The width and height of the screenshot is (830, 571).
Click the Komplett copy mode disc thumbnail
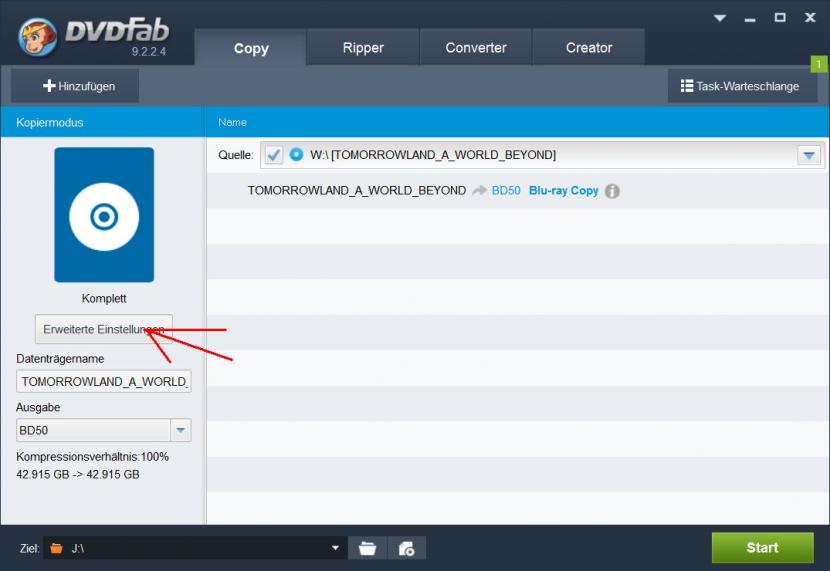point(104,215)
